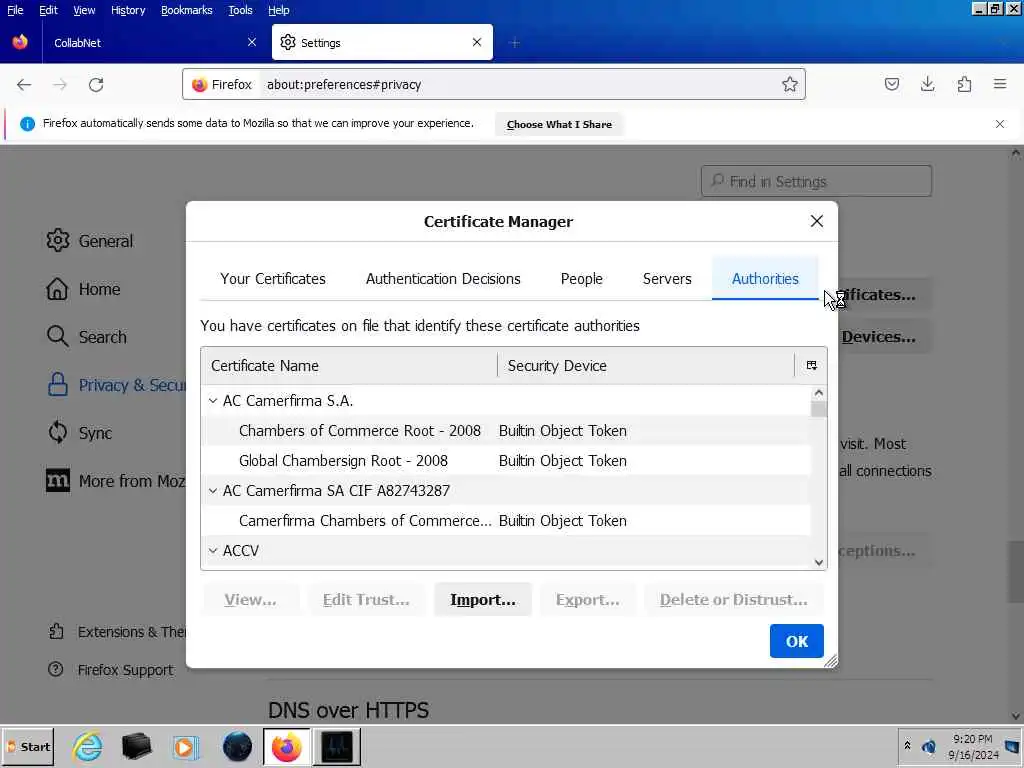
Task: Open the Save to Pocket icon
Action: (891, 84)
